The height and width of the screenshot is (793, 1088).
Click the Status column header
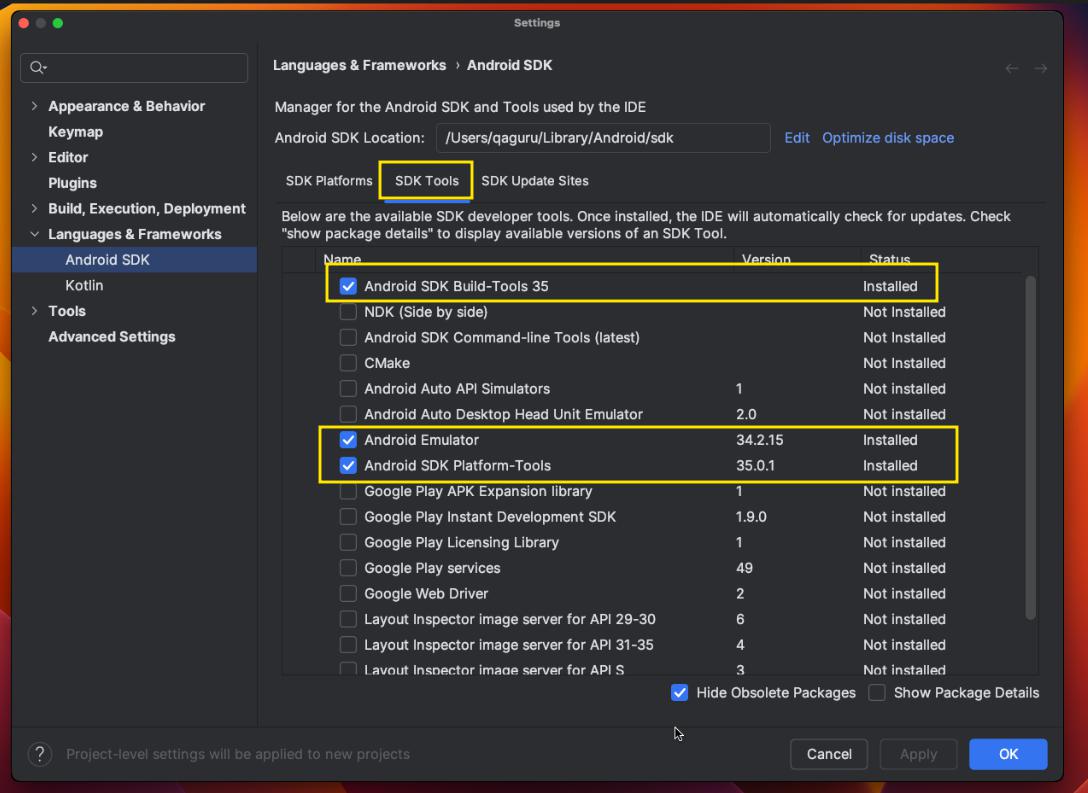click(x=889, y=259)
